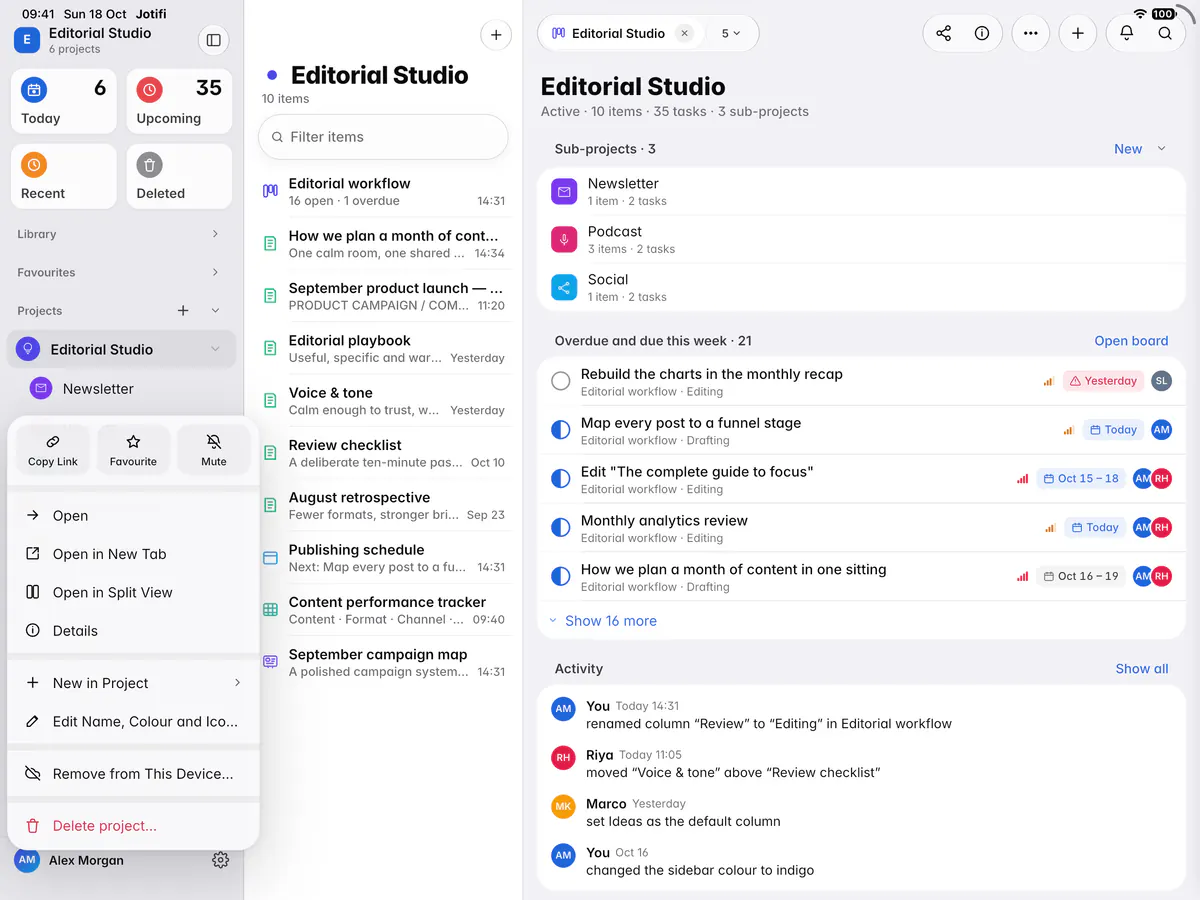
Task: Add a new project with plus icon
Action: pos(183,311)
